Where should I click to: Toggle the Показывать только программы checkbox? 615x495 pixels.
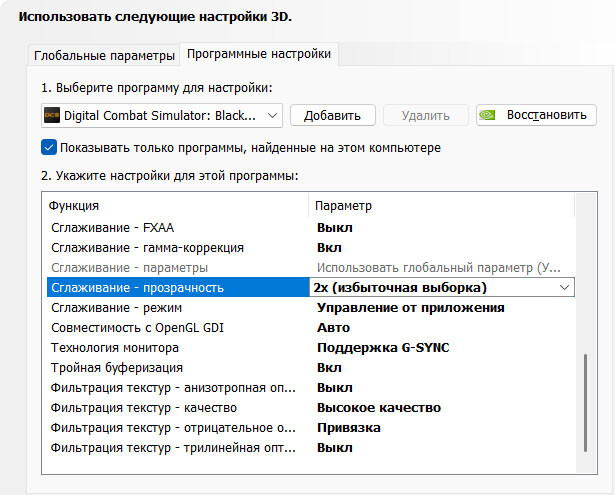click(x=49, y=148)
